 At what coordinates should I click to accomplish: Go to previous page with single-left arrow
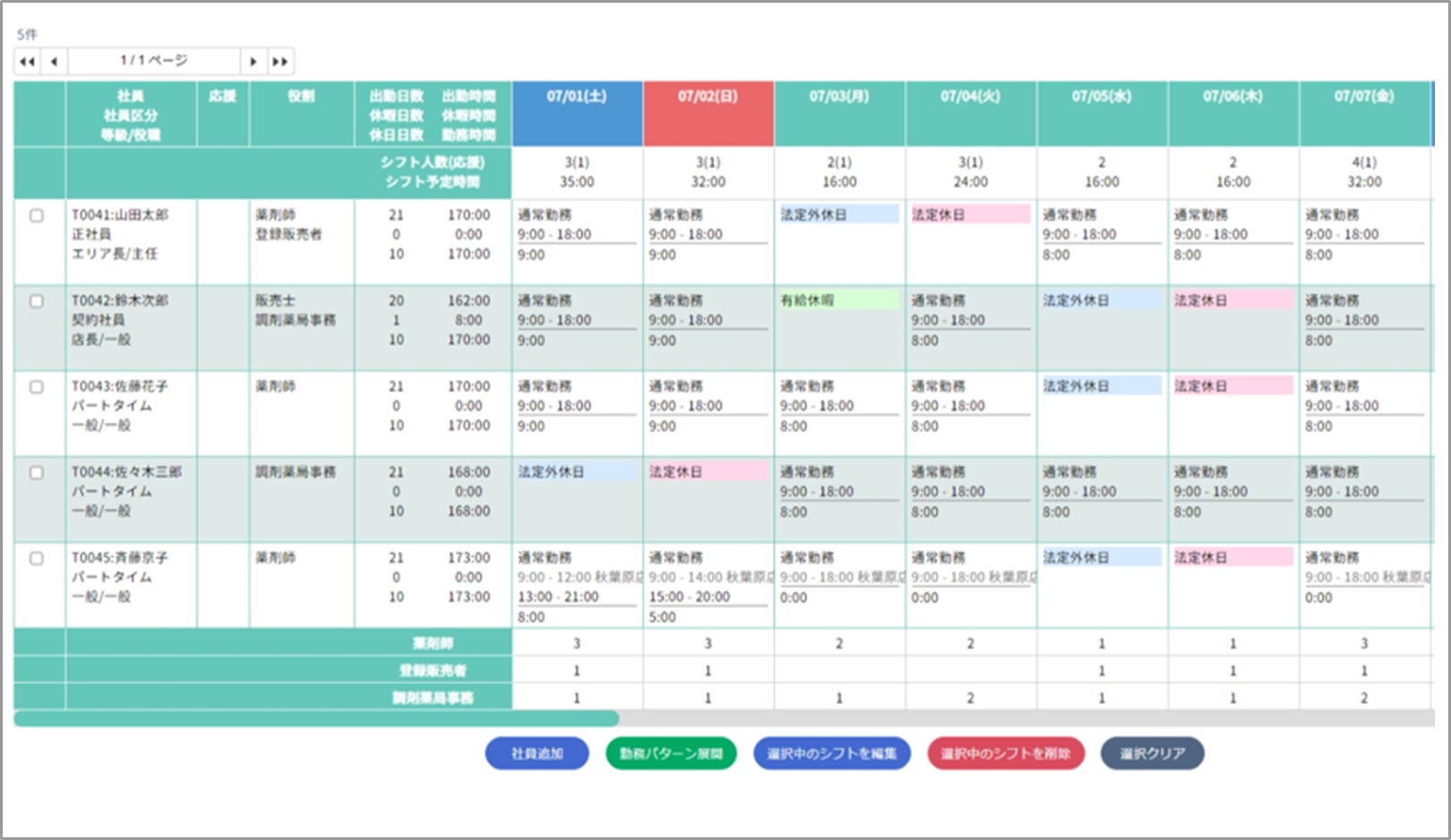click(54, 61)
